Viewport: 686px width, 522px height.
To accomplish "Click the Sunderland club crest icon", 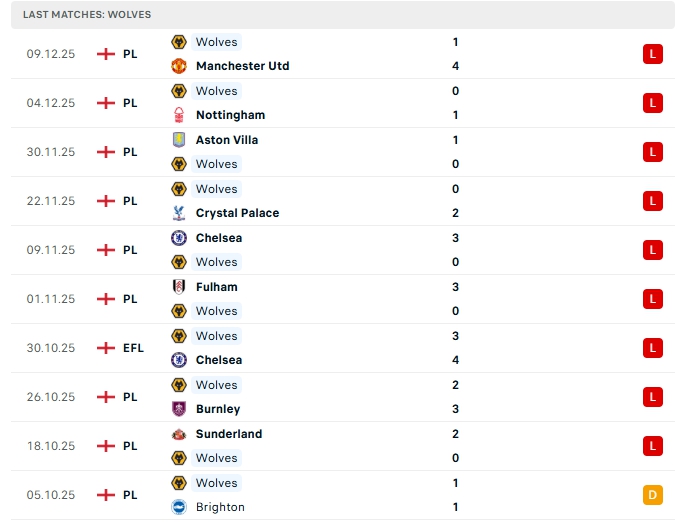I will pos(179,434).
